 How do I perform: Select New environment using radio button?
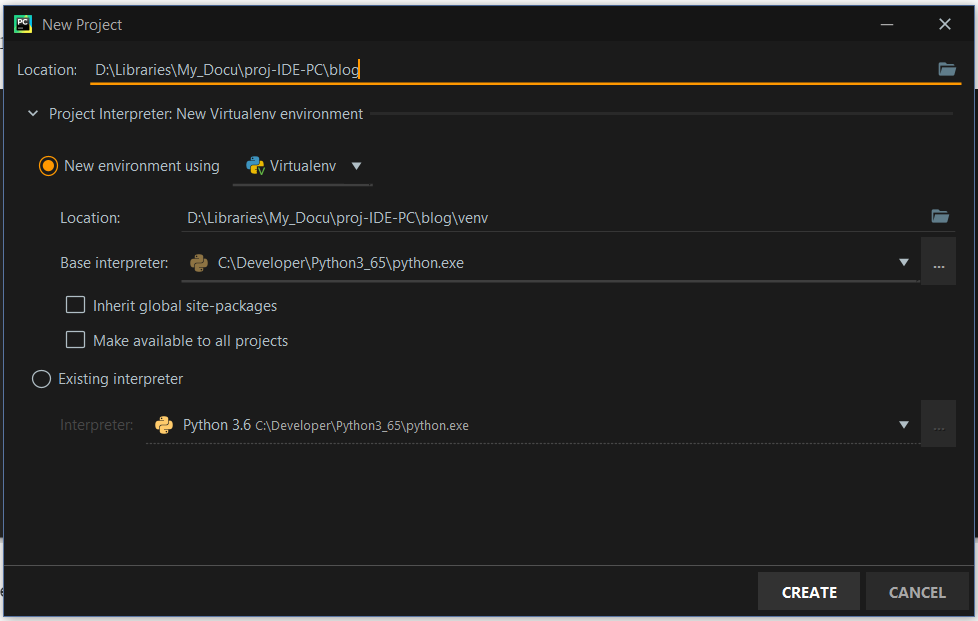pos(48,166)
